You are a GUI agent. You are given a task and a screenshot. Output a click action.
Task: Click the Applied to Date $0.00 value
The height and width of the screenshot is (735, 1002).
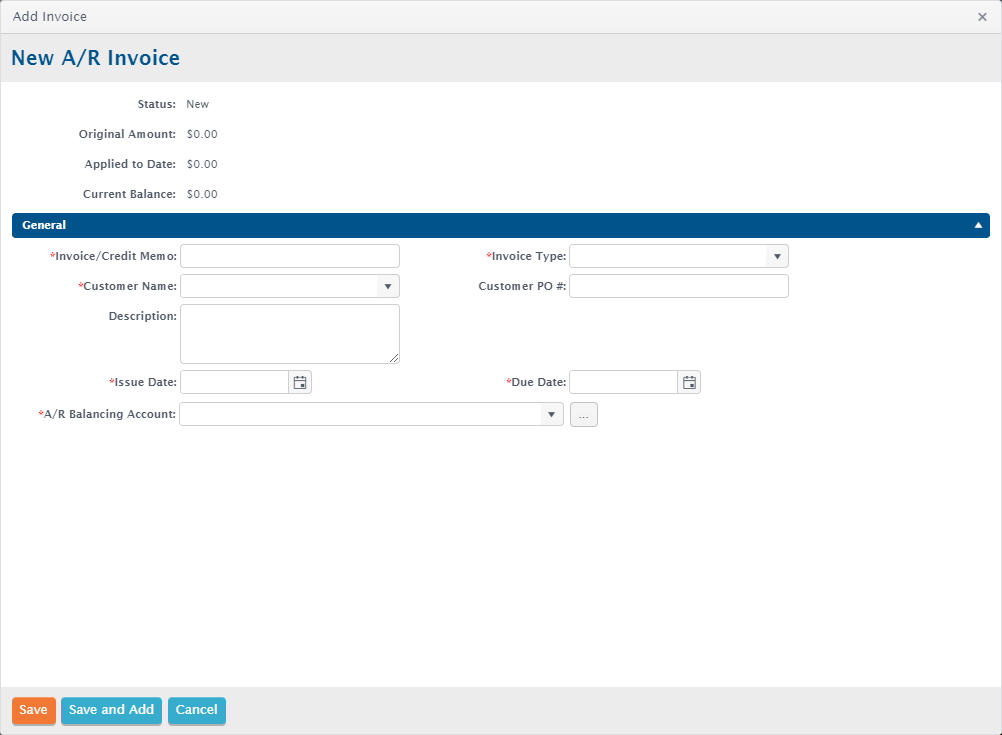click(x=202, y=164)
